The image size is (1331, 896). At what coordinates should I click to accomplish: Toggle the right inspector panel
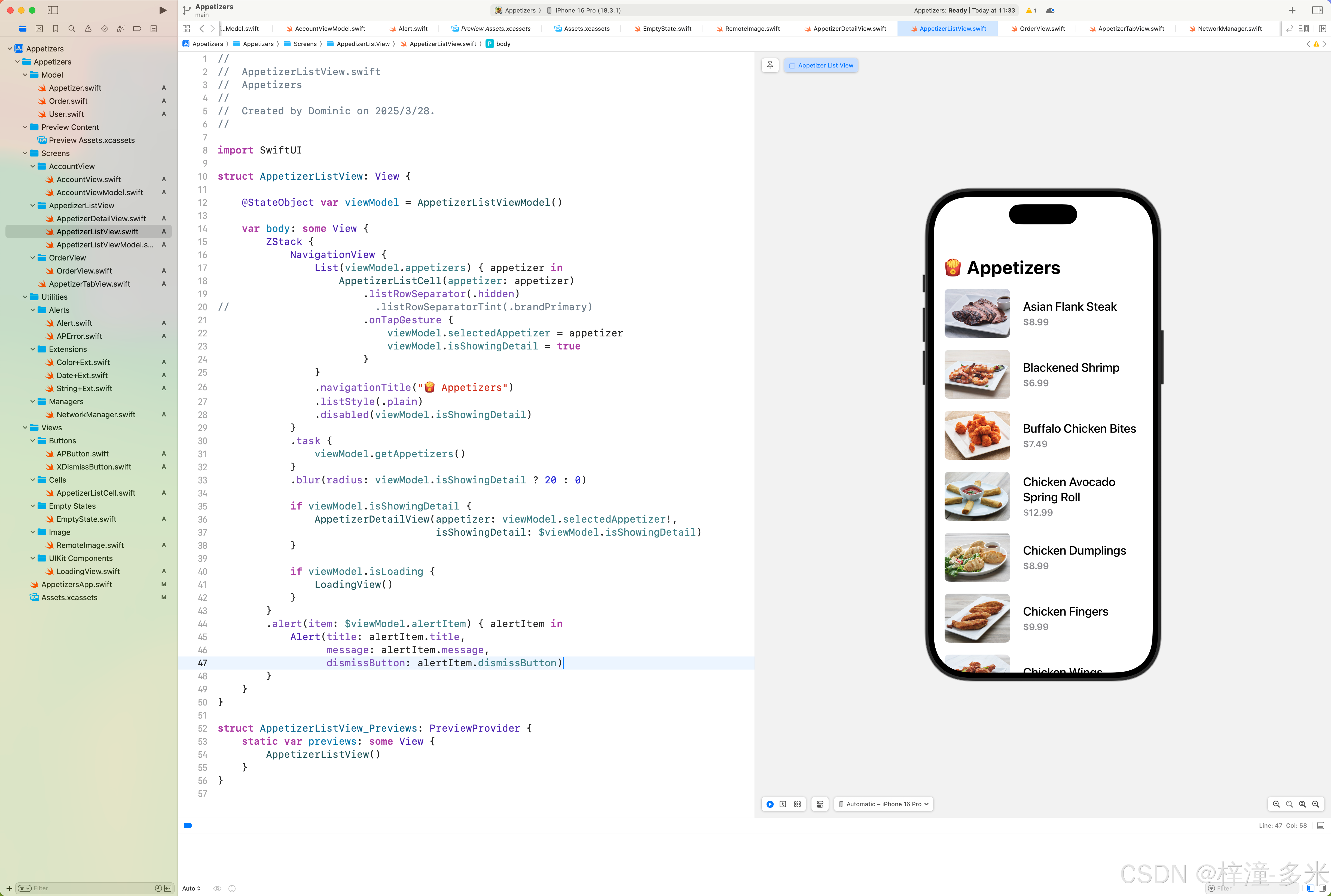pyautogui.click(x=1317, y=10)
